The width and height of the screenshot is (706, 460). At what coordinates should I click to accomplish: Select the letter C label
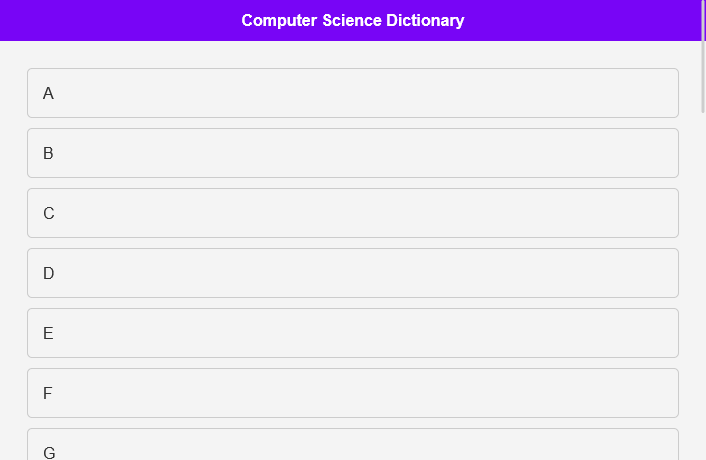click(48, 213)
